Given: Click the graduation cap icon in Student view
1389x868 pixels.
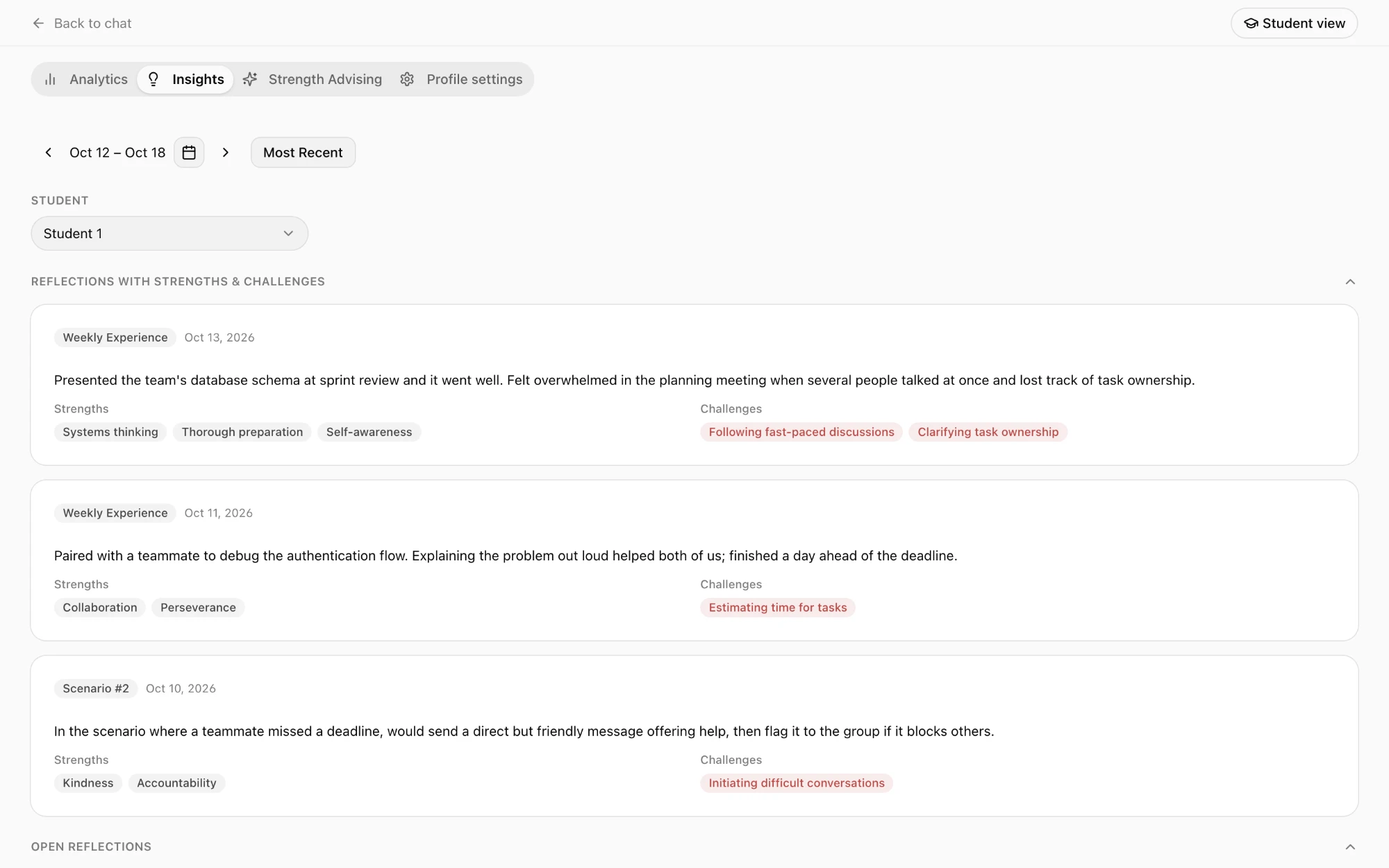Looking at the screenshot, I should click(x=1251, y=24).
